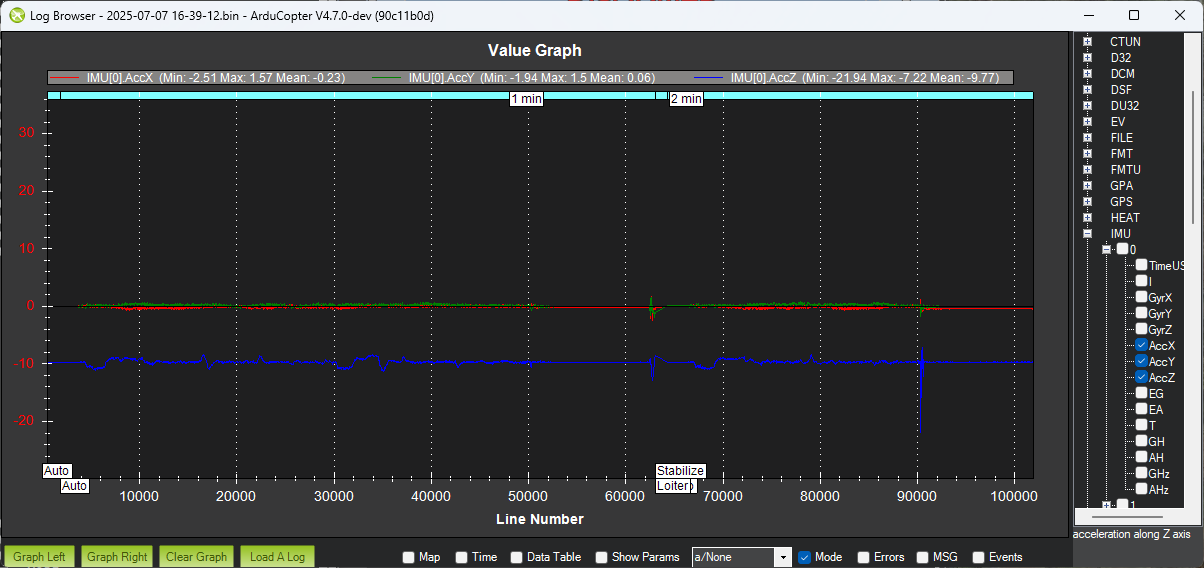The height and width of the screenshot is (568, 1204).
Task: Collapse the IMU instance 0 node
Action: click(1106, 250)
